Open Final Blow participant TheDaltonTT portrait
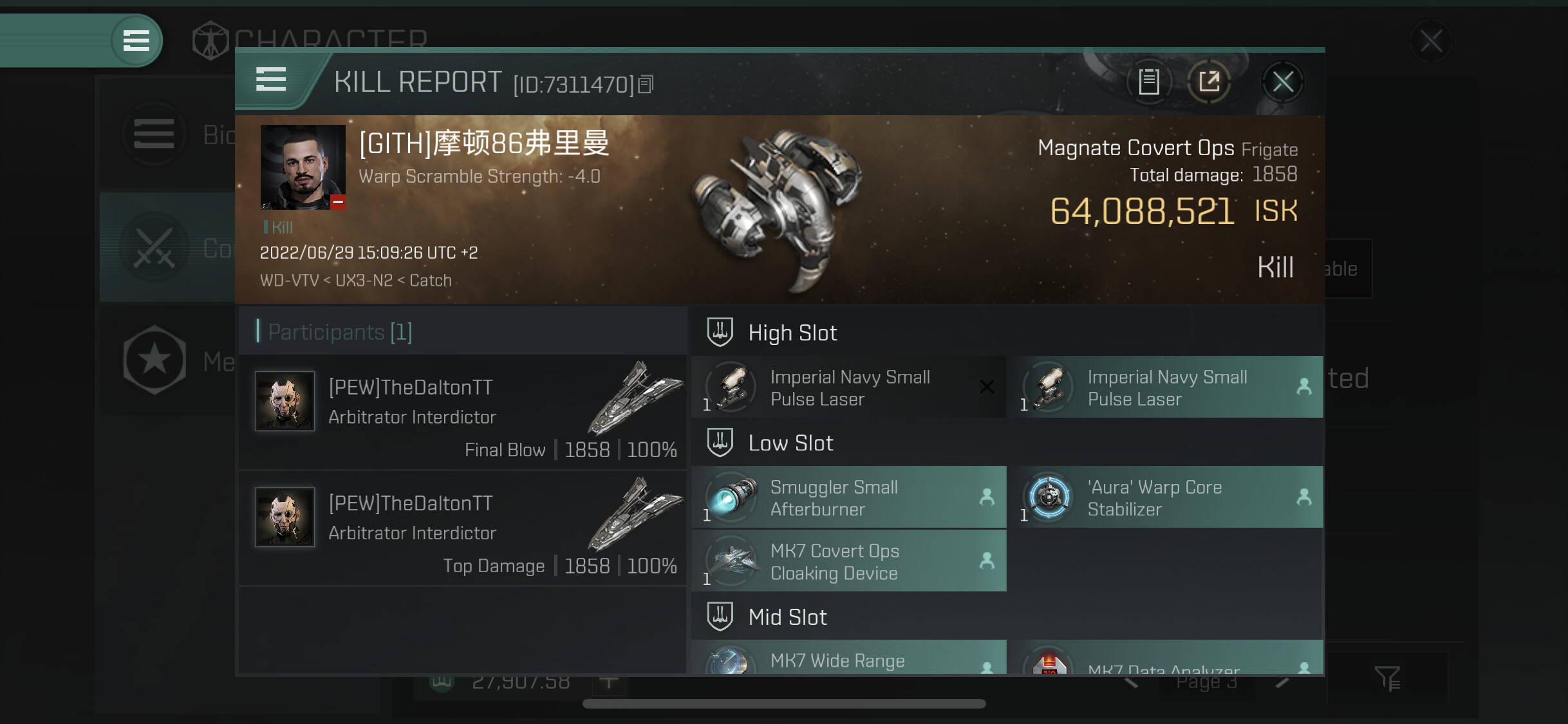Viewport: 1568px width, 724px height. (285, 401)
